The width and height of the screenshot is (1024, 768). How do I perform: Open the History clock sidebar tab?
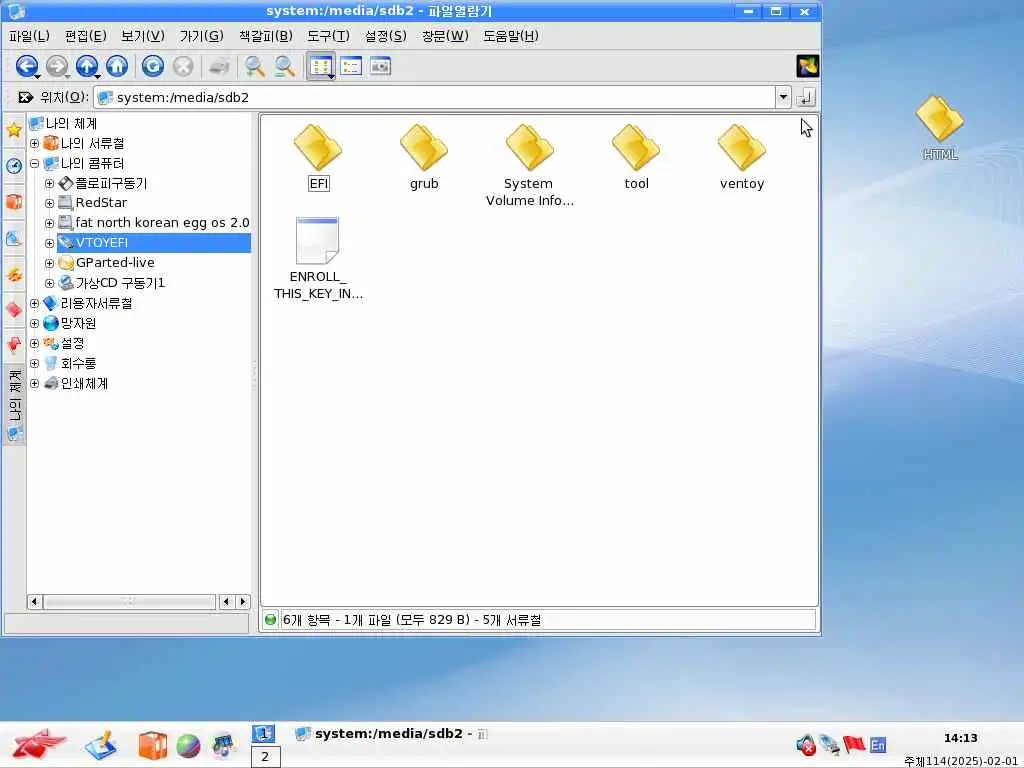pyautogui.click(x=14, y=166)
